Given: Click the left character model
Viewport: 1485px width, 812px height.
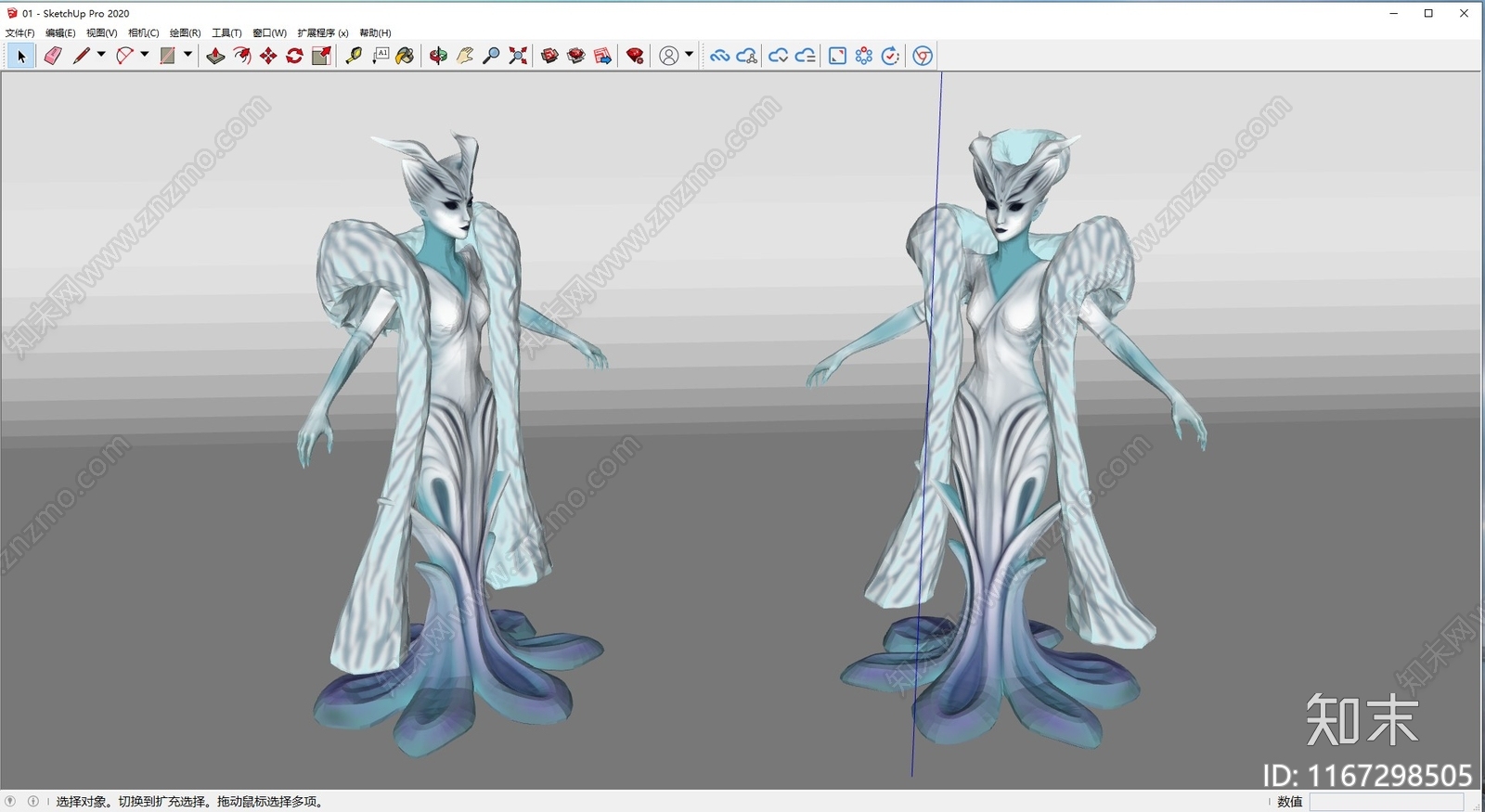Looking at the screenshot, I should 452,445.
